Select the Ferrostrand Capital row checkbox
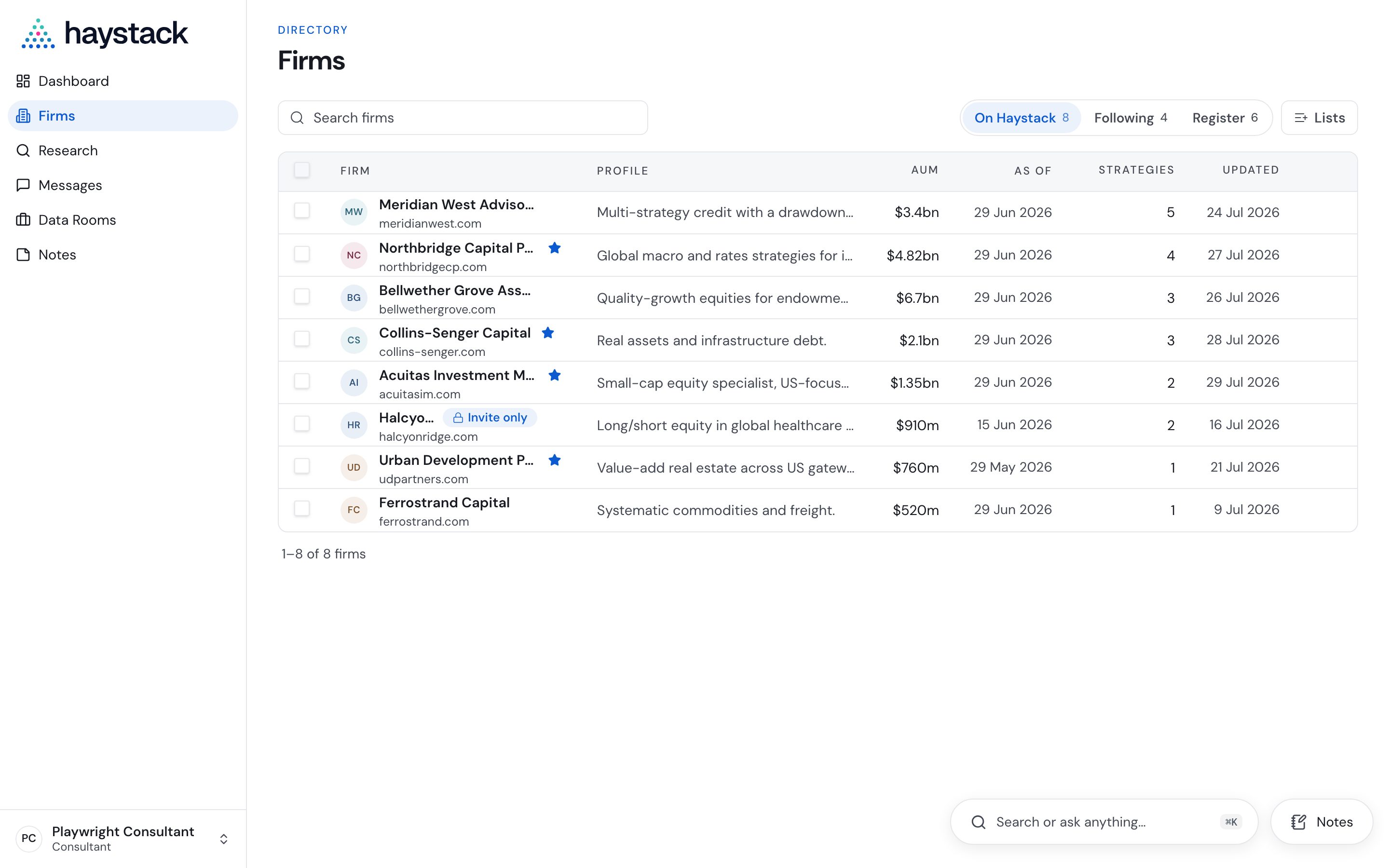 (x=302, y=509)
